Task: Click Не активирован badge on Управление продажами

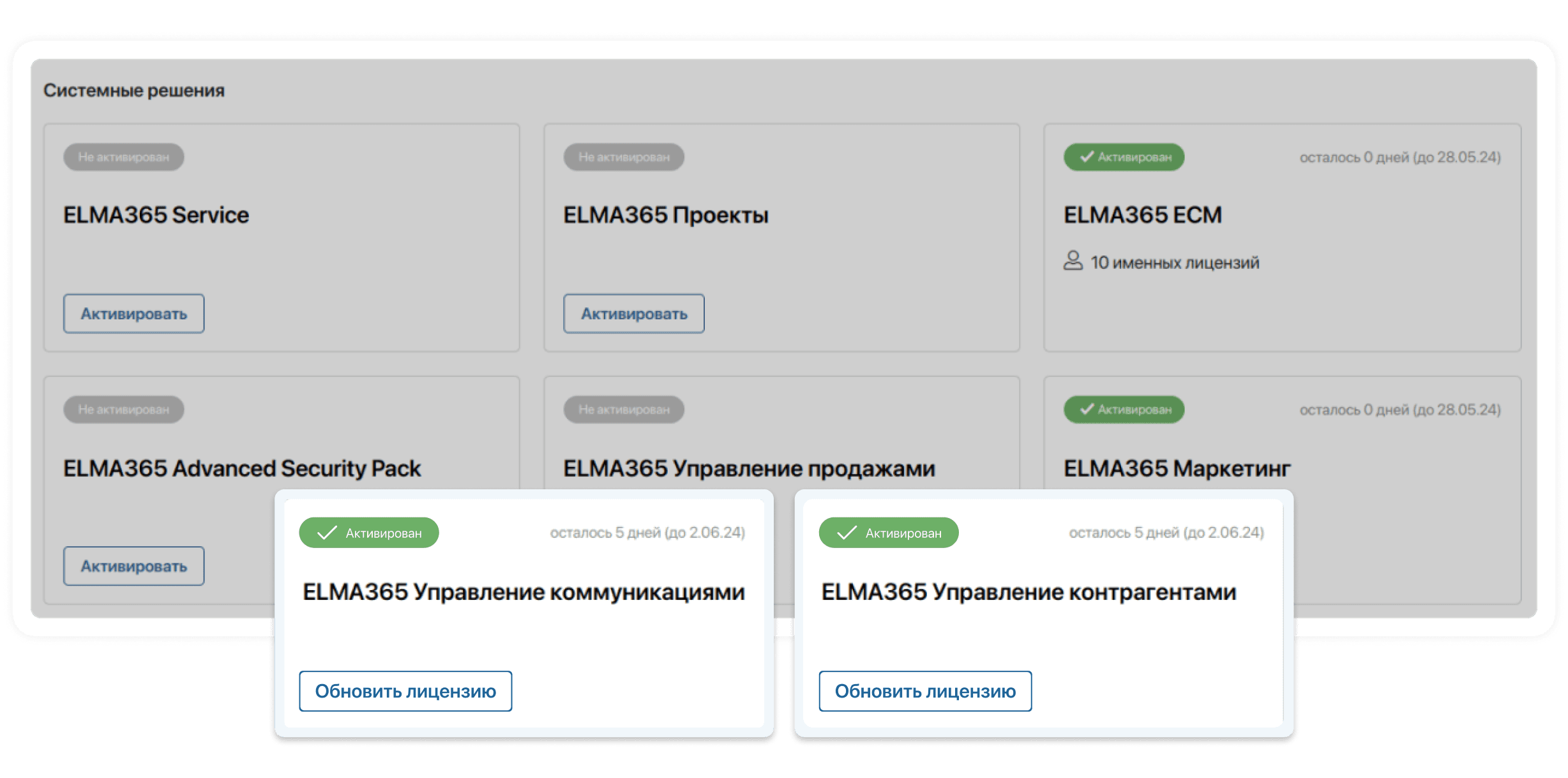Action: (x=624, y=409)
